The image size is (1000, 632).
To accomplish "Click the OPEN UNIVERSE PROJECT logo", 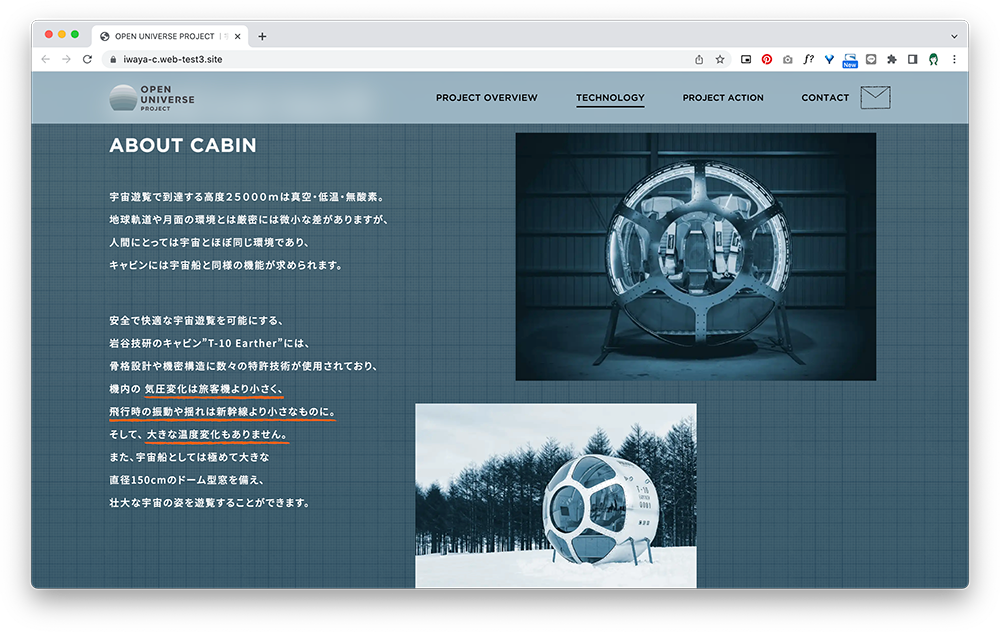I will click(x=151, y=97).
